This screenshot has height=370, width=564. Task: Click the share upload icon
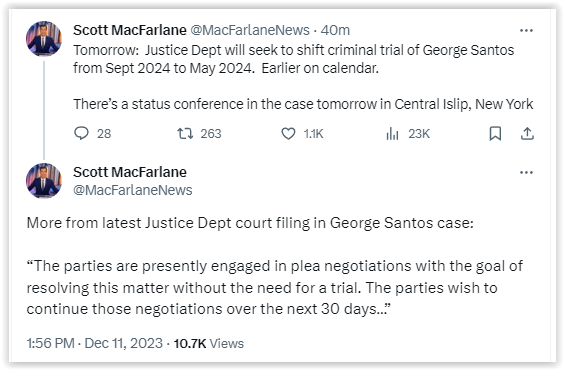(527, 133)
